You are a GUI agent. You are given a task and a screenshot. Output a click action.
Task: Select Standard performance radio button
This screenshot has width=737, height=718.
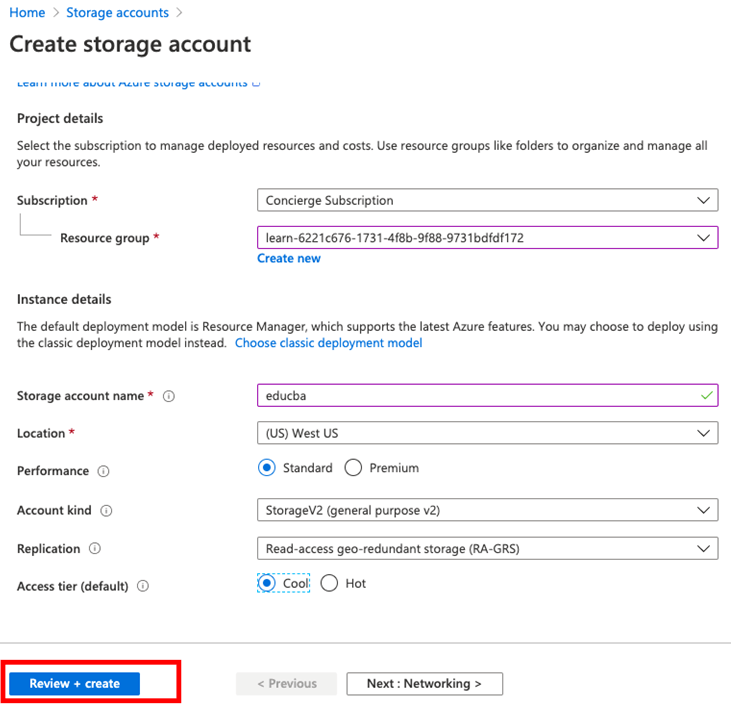[267, 468]
